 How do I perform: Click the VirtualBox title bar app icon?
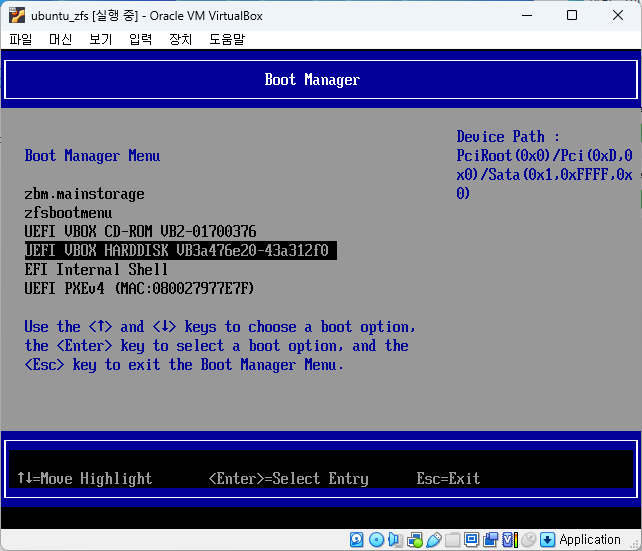pos(16,15)
